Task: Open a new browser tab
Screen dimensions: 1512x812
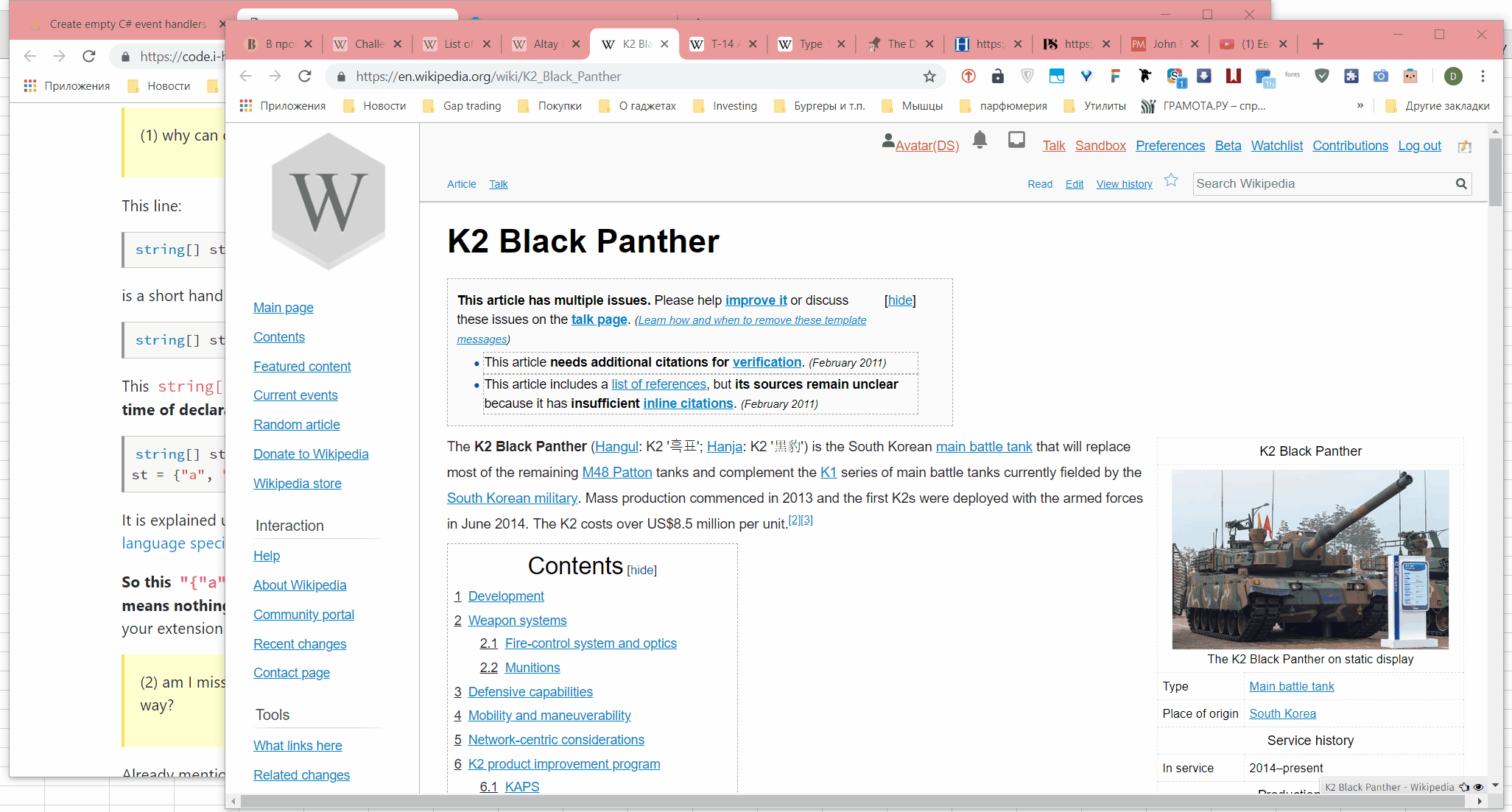Action: [x=1318, y=44]
